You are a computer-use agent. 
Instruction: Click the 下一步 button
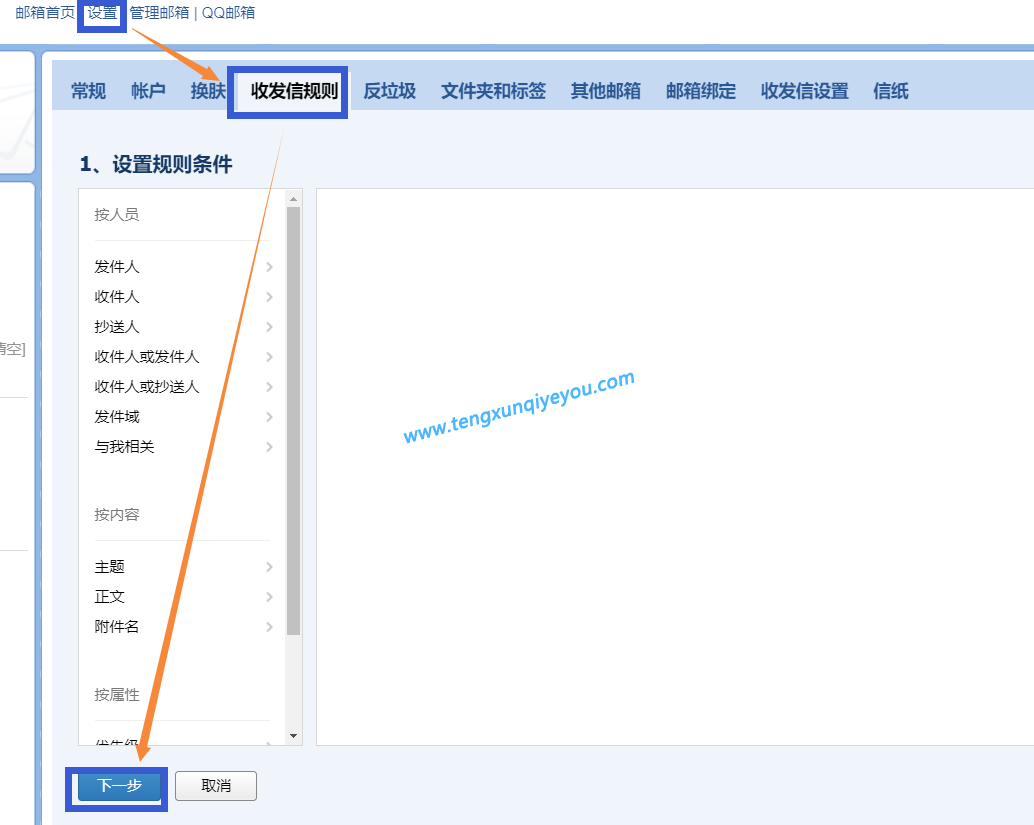click(x=119, y=786)
